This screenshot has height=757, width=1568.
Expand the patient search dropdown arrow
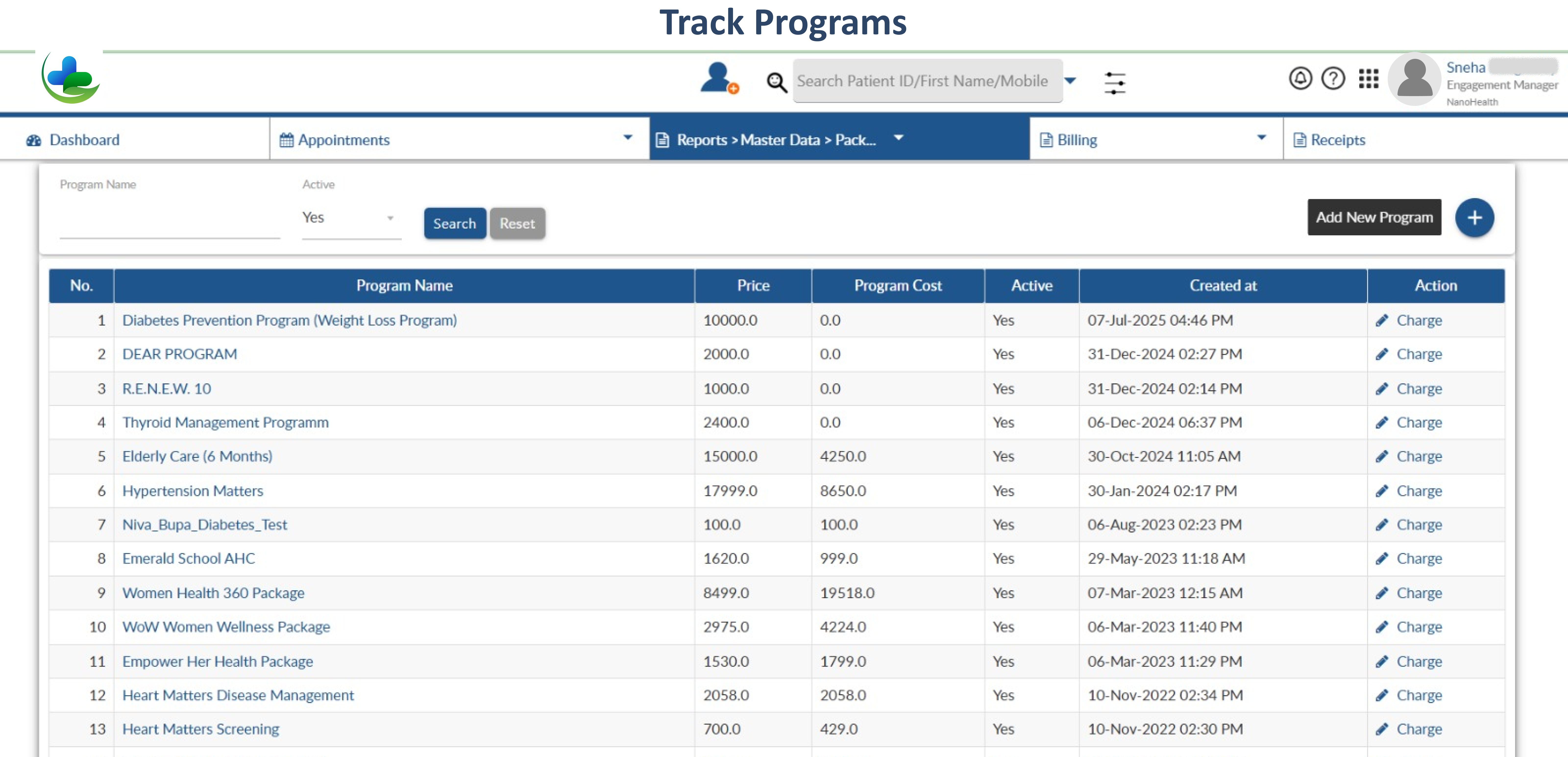point(1070,80)
